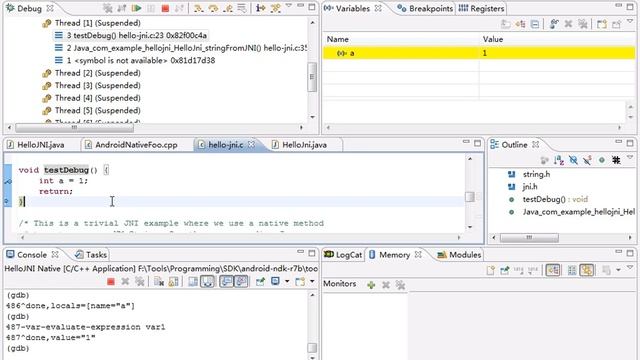Toggle Hide Non-Public Members green dot in Outline
This screenshot has width=640, height=360.
602,160
